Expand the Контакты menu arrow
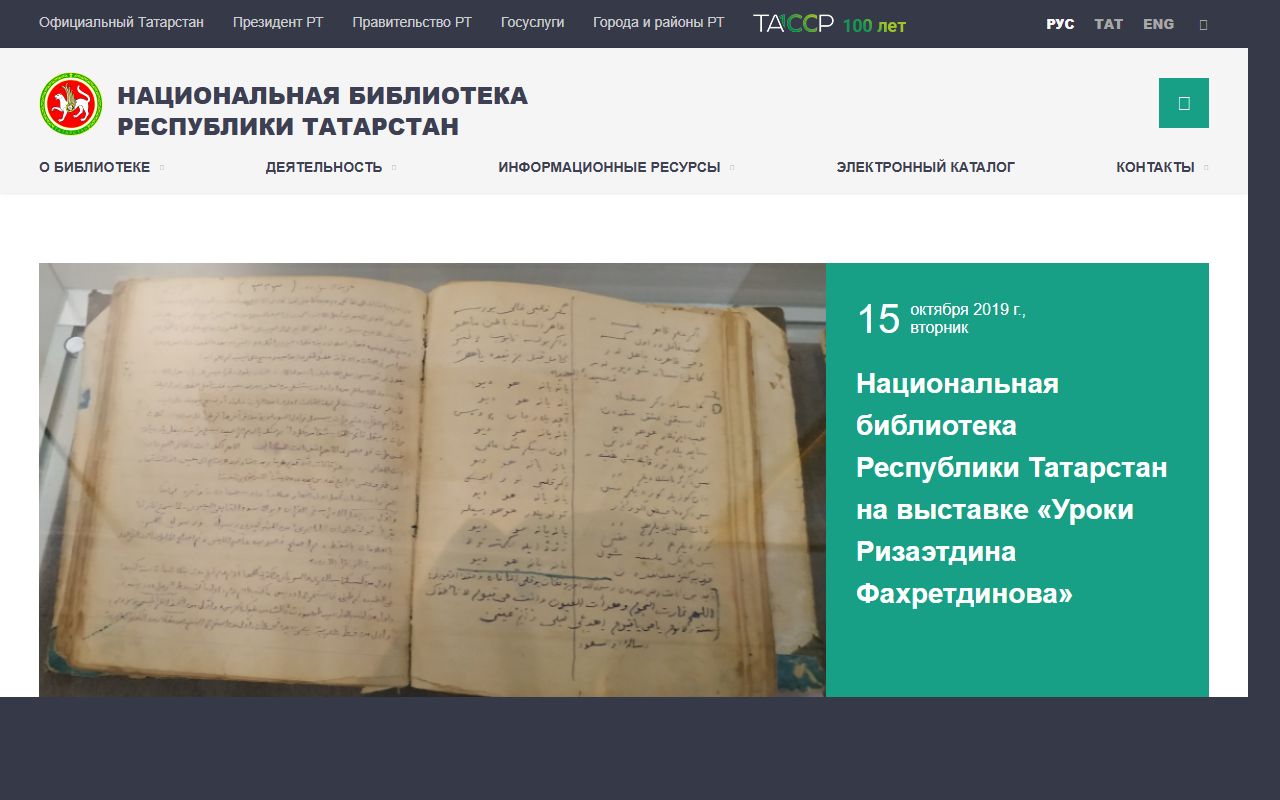Viewport: 1280px width, 800px height. pyautogui.click(x=1206, y=168)
